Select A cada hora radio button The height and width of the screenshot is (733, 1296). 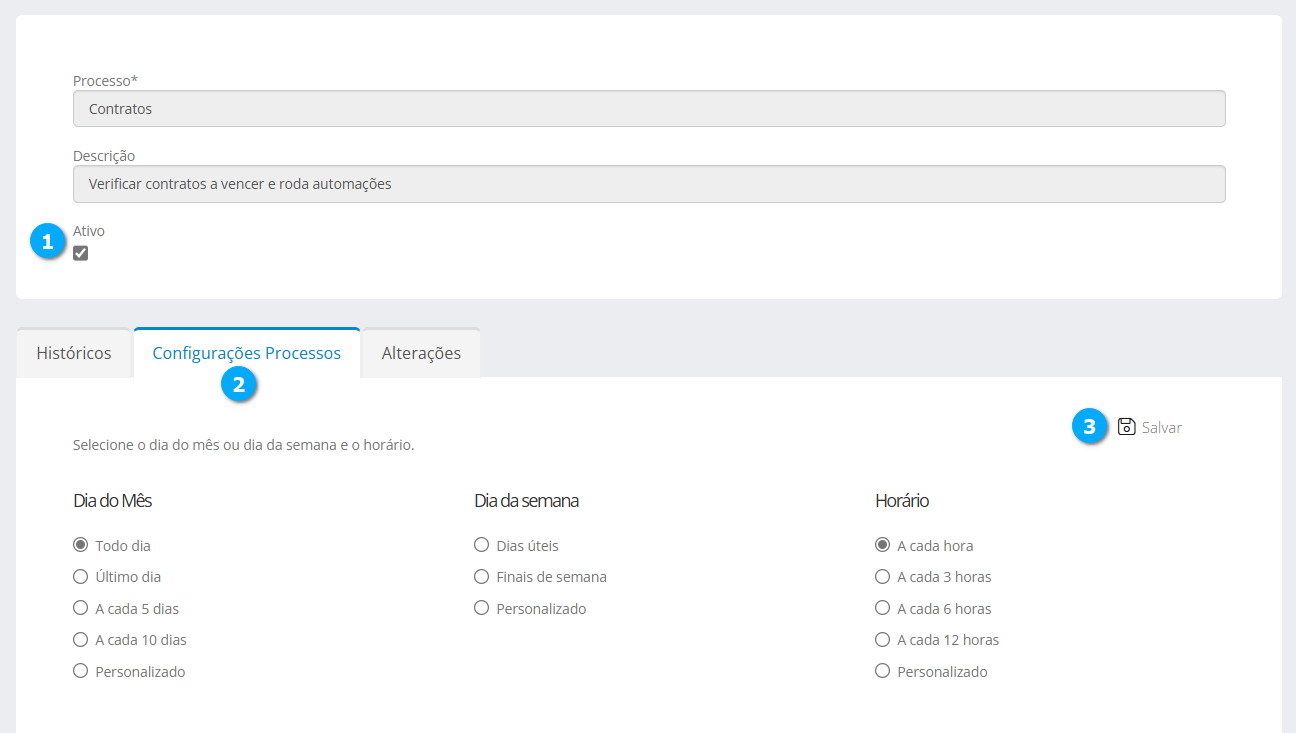pos(882,545)
